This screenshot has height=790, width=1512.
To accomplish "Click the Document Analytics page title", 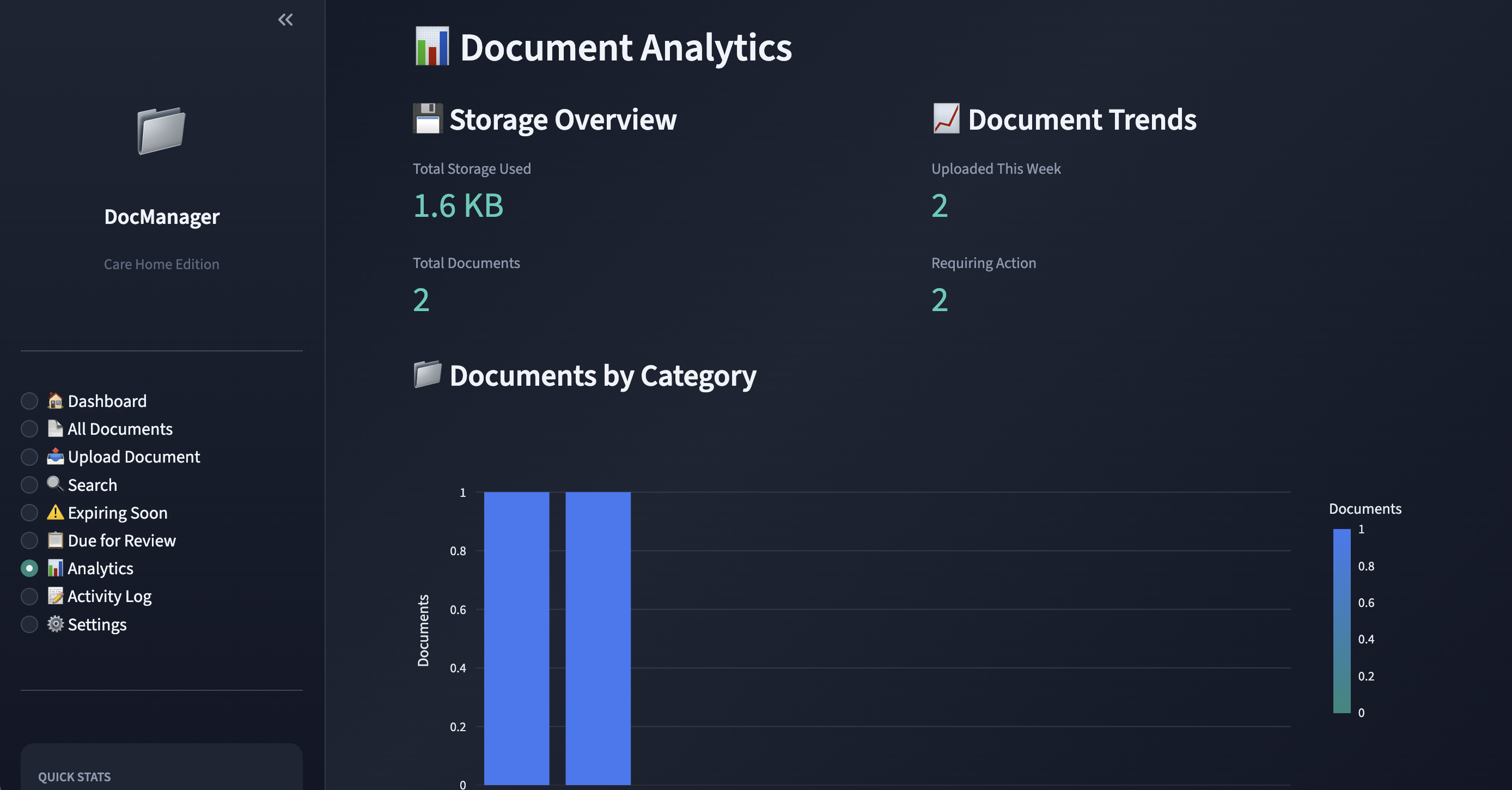I will click(626, 47).
